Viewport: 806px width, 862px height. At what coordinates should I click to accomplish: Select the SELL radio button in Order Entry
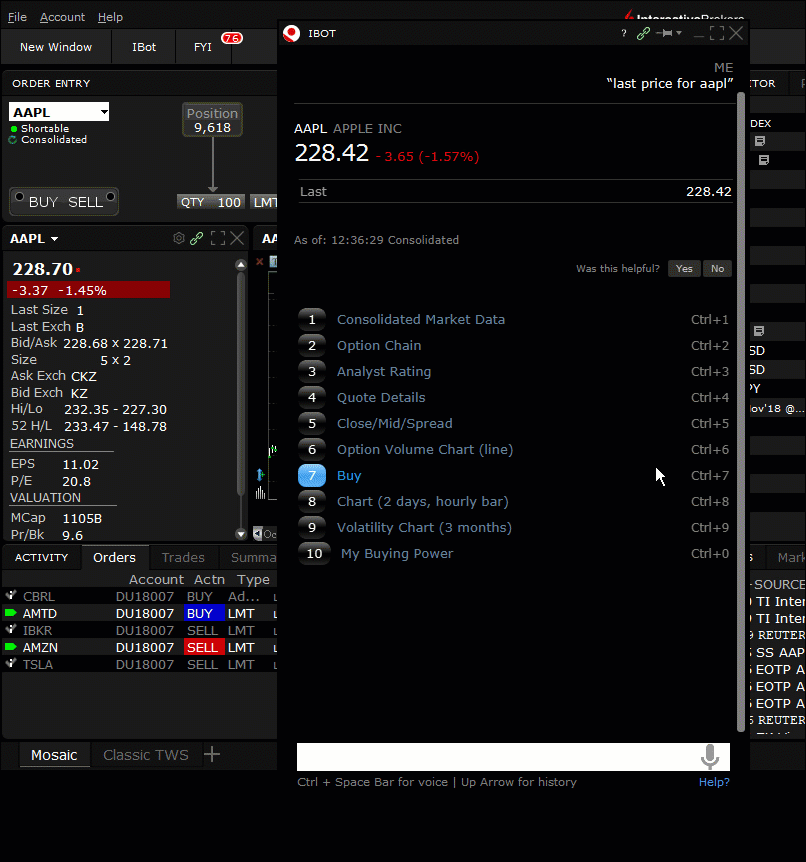pyautogui.click(x=111, y=197)
